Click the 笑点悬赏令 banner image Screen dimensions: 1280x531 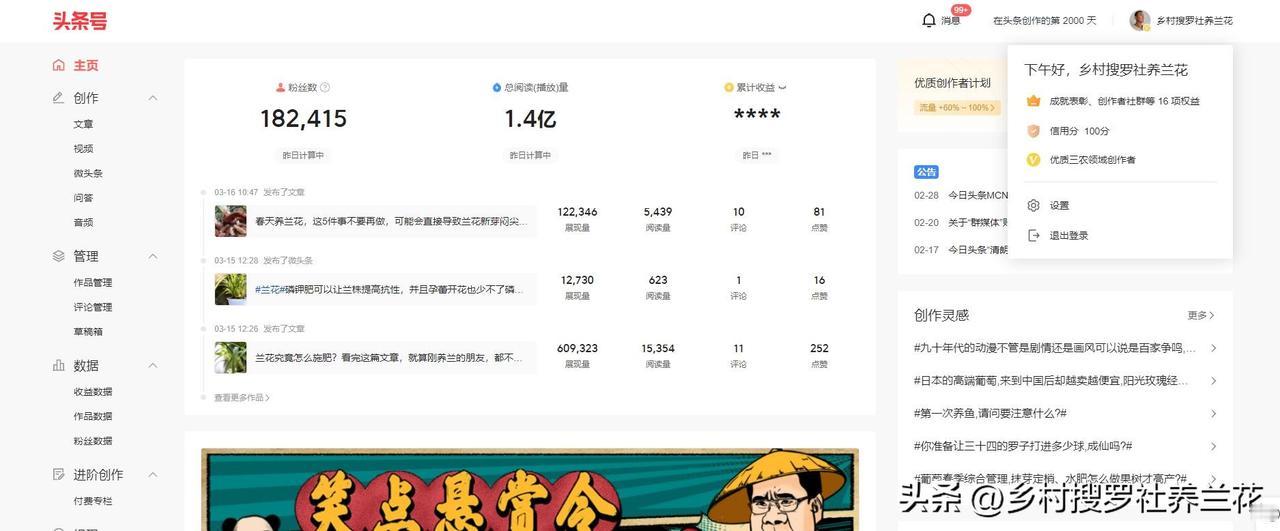[x=530, y=490]
